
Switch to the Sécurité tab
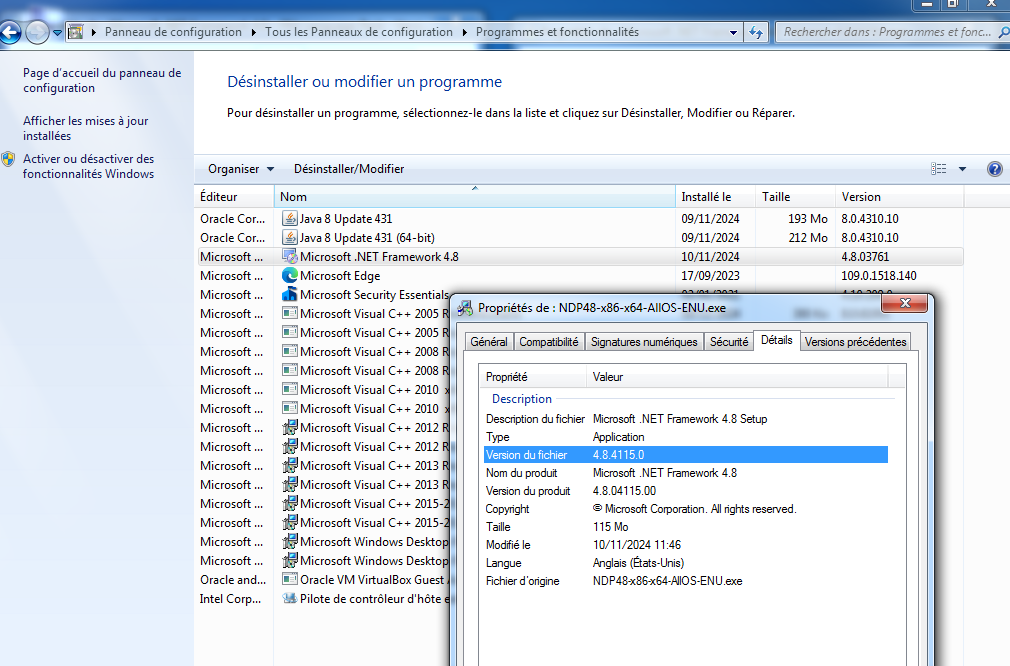point(729,342)
